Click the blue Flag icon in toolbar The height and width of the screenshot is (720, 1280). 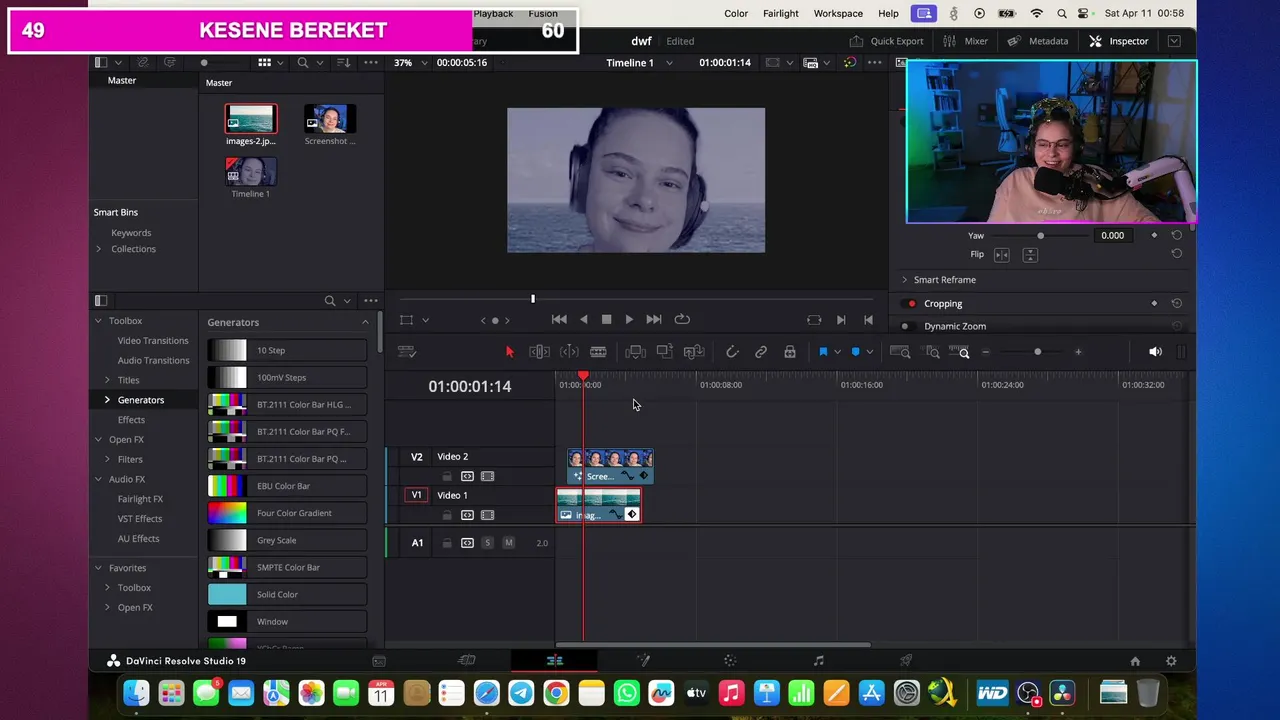tap(823, 352)
